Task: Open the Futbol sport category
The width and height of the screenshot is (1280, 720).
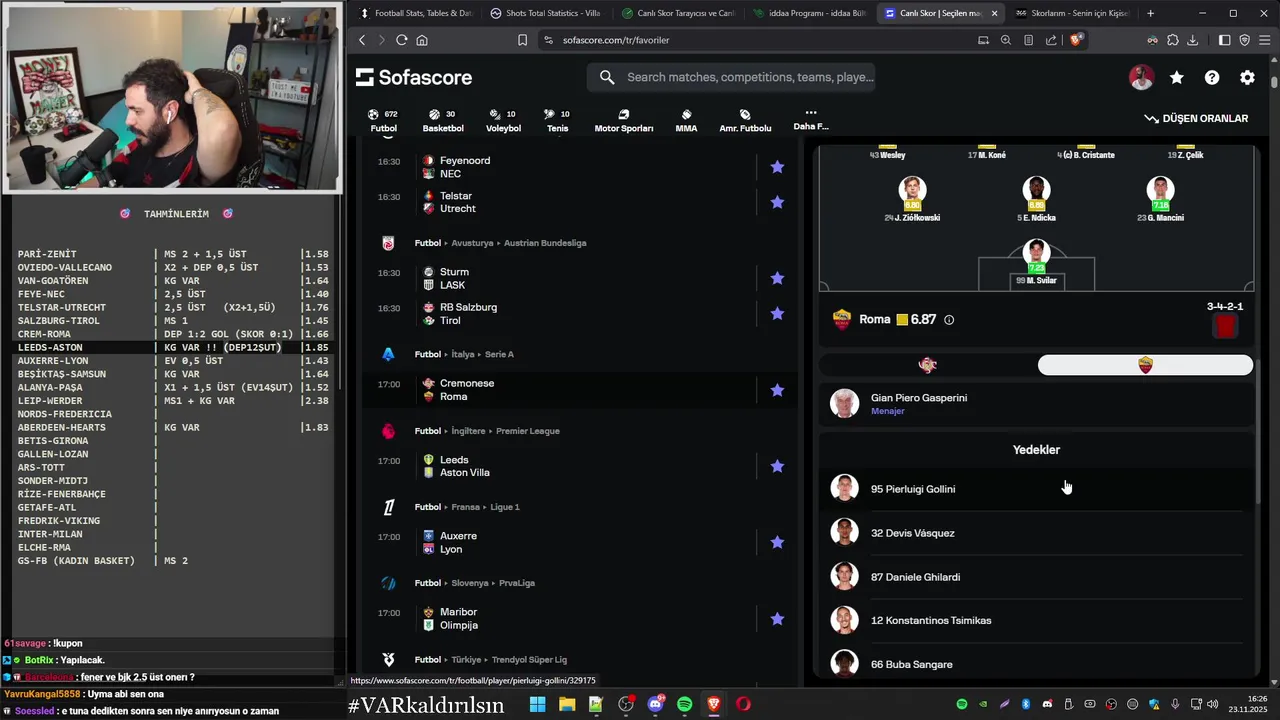Action: pyautogui.click(x=383, y=120)
